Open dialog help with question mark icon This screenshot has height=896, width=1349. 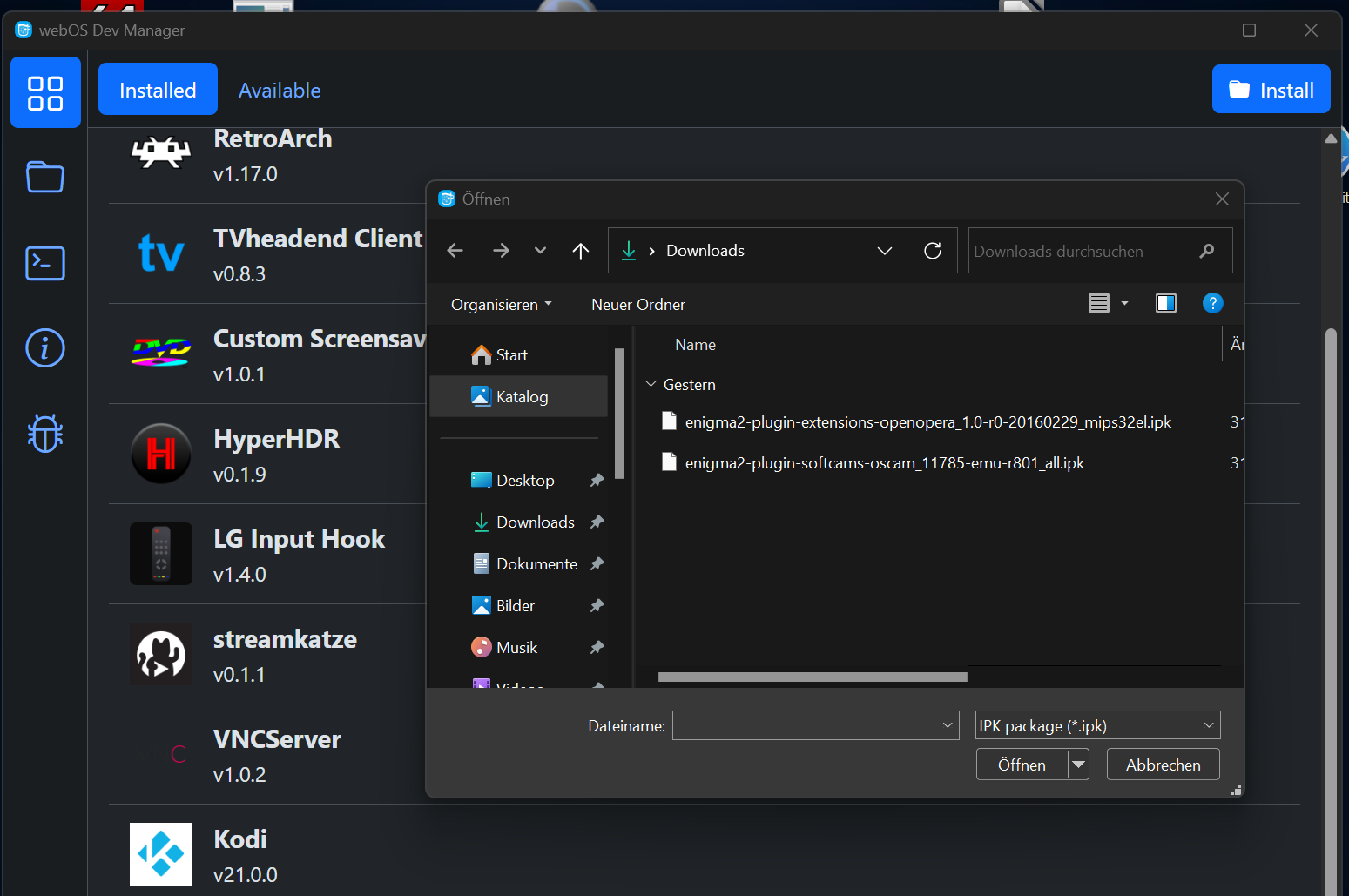1213,303
